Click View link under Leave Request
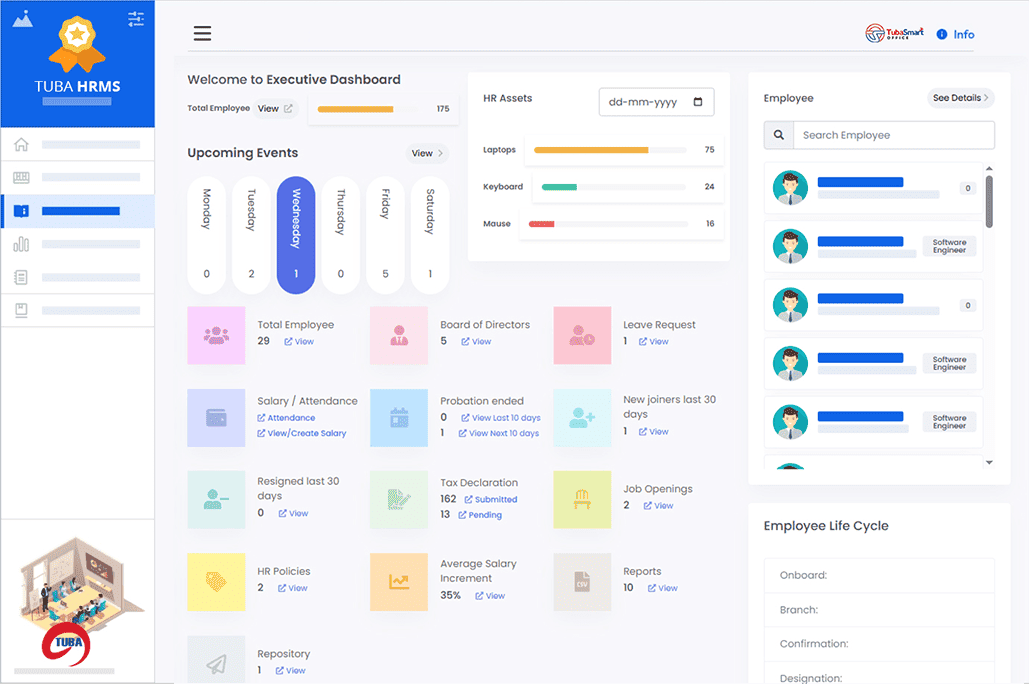Image resolution: width=1029 pixels, height=684 pixels. [653, 341]
